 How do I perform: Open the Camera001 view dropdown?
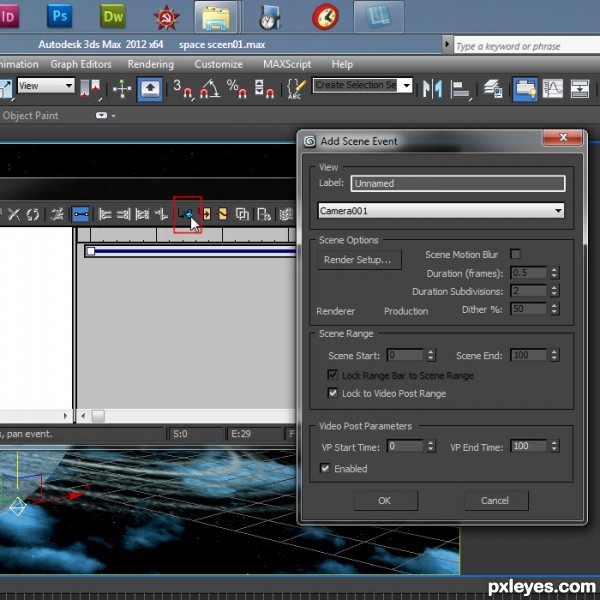coord(441,211)
